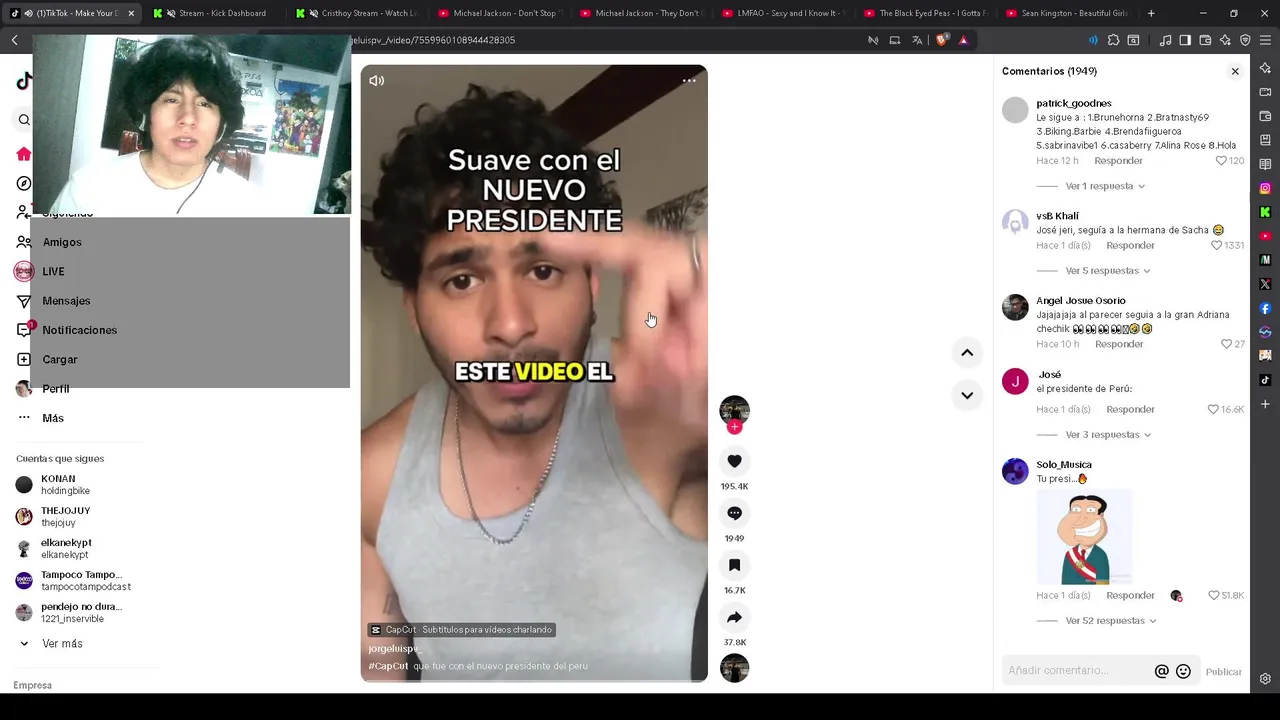This screenshot has width=1280, height=720.
Task: Toggle video sound with the speaker icon
Action: click(376, 81)
